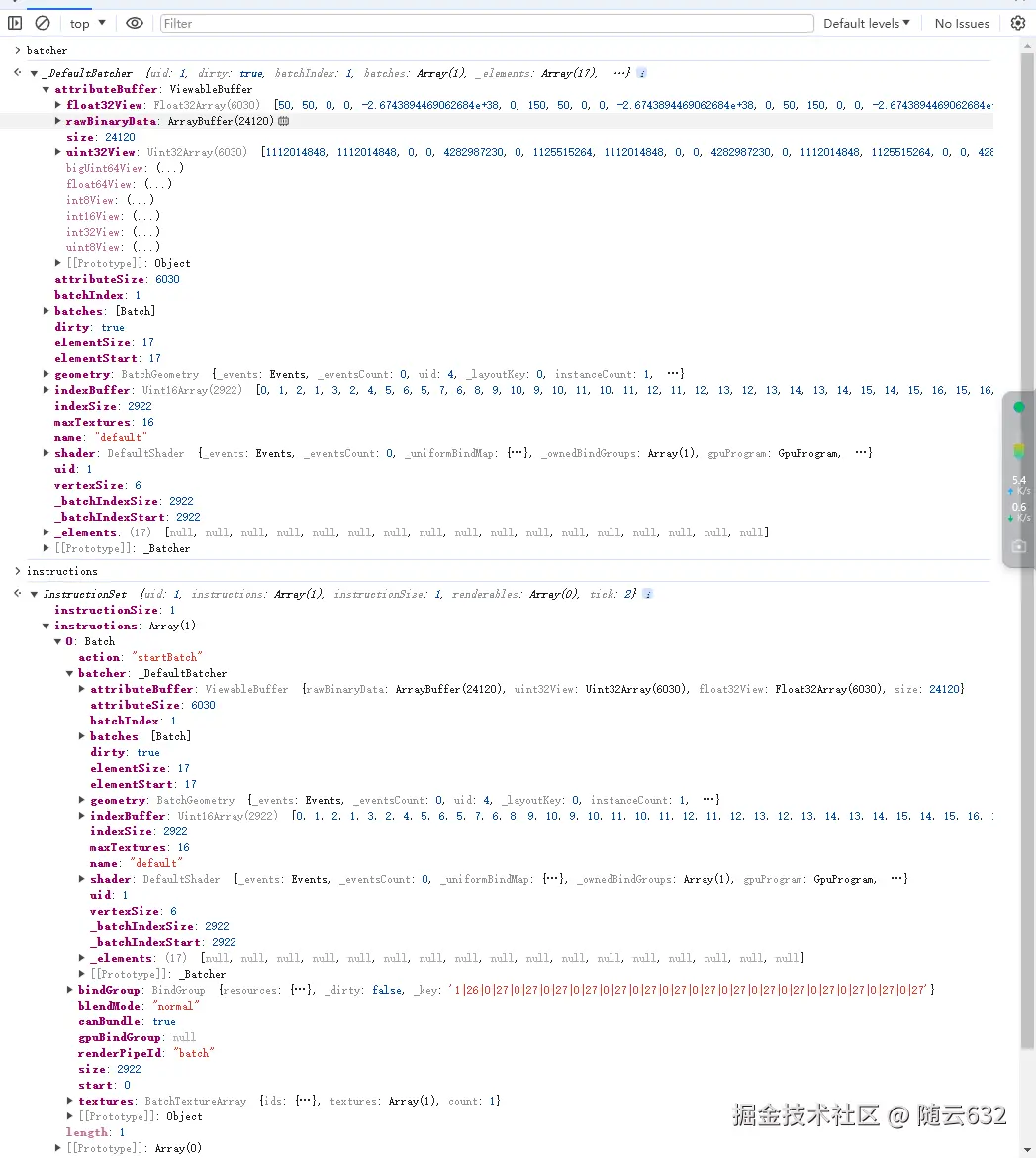Collapse the top-level _DefaultBatcher object
The image size is (1036, 1158).
point(34,74)
